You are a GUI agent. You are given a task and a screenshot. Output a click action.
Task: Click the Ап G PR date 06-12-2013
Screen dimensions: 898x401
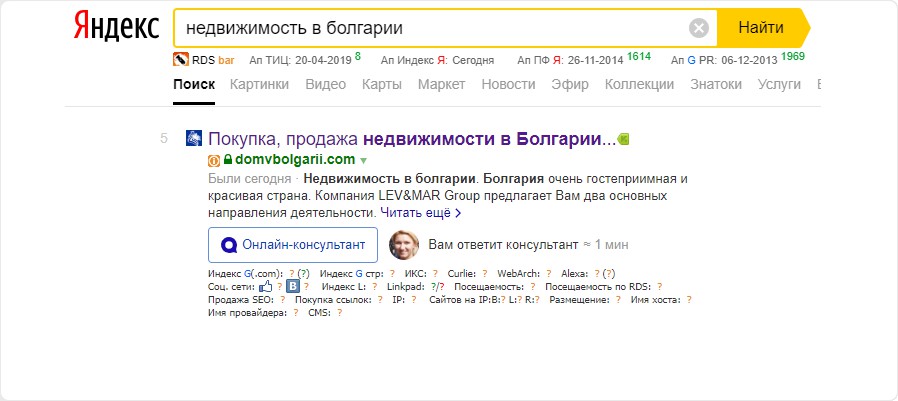(x=749, y=60)
